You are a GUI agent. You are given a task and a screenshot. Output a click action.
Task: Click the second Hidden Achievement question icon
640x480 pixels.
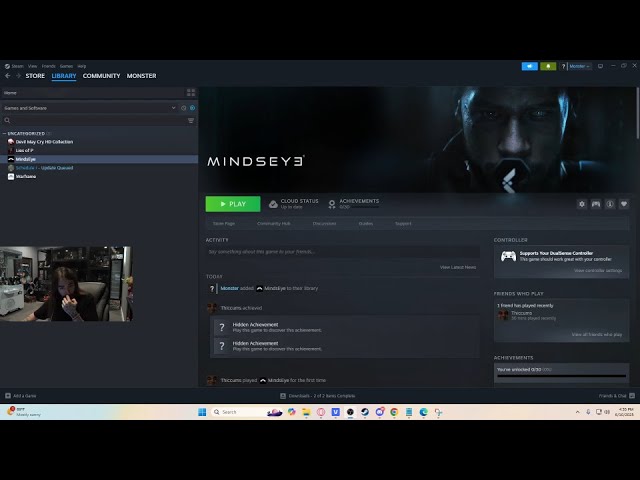click(x=222, y=346)
